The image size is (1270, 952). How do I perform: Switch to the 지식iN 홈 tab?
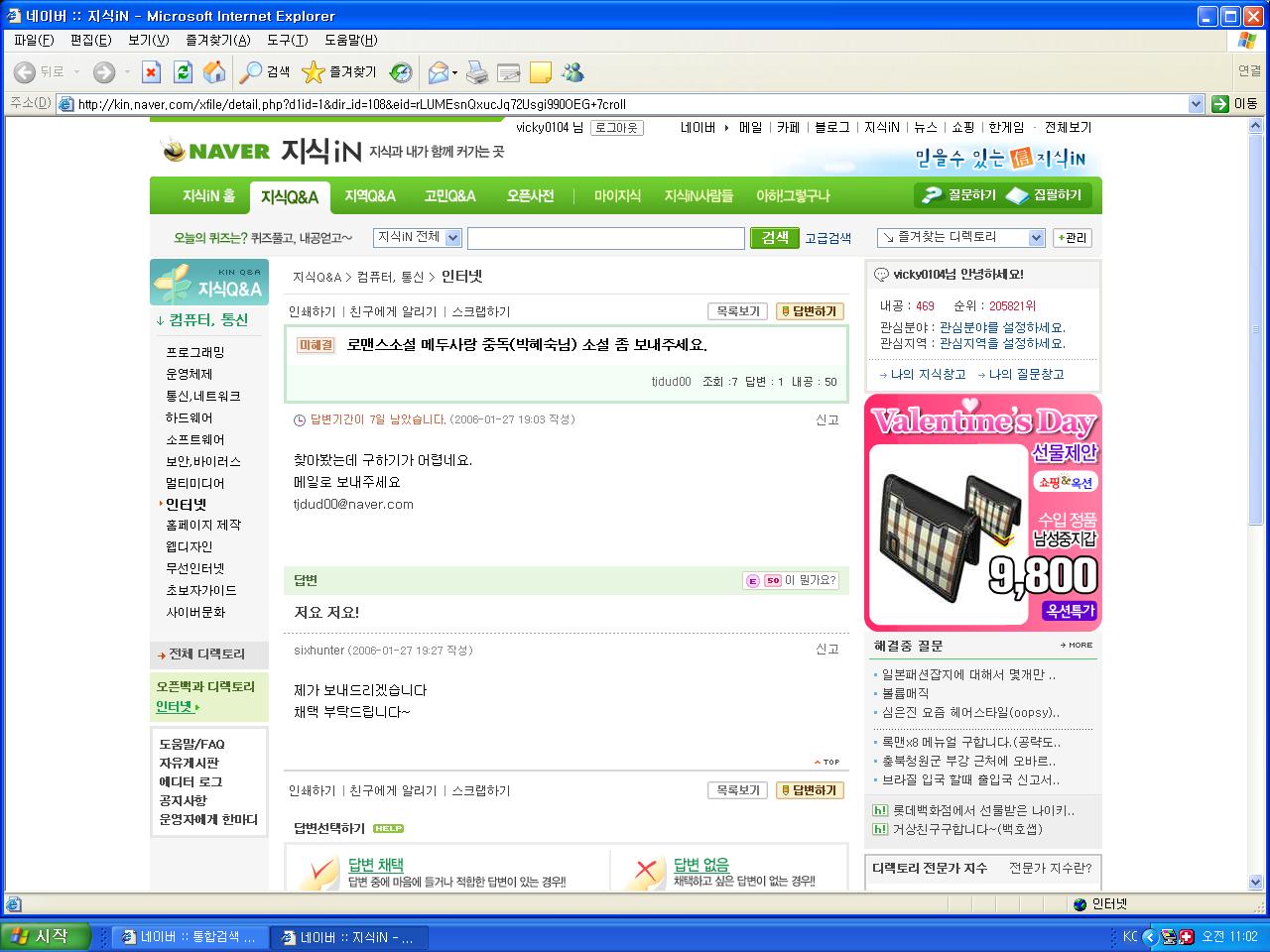coord(208,196)
